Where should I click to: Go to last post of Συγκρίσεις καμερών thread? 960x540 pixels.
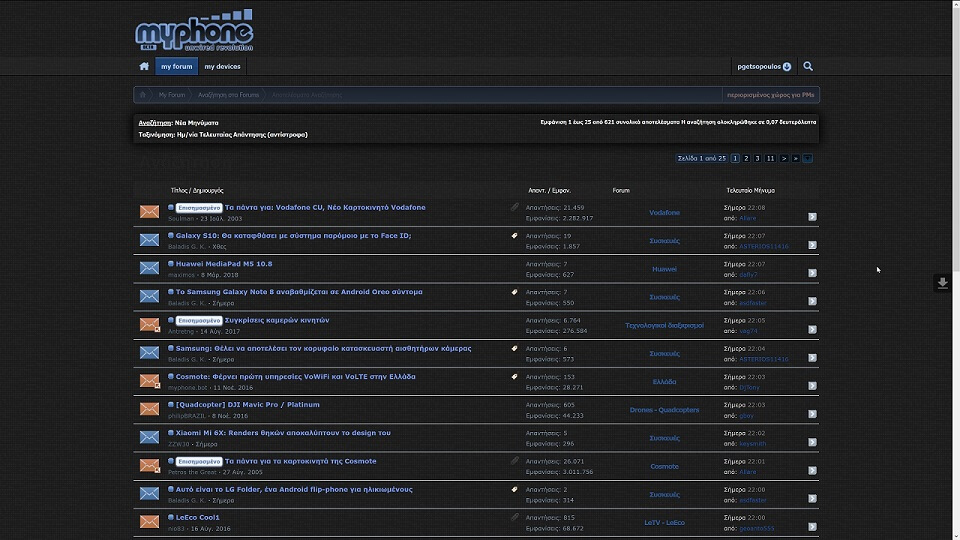(812, 329)
